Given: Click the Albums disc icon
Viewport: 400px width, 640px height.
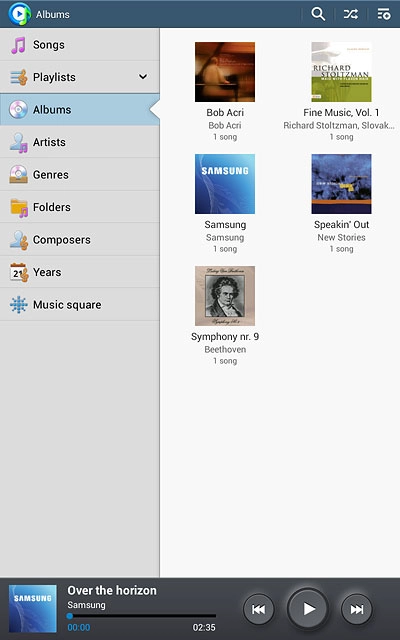Looking at the screenshot, I should click(x=18, y=110).
